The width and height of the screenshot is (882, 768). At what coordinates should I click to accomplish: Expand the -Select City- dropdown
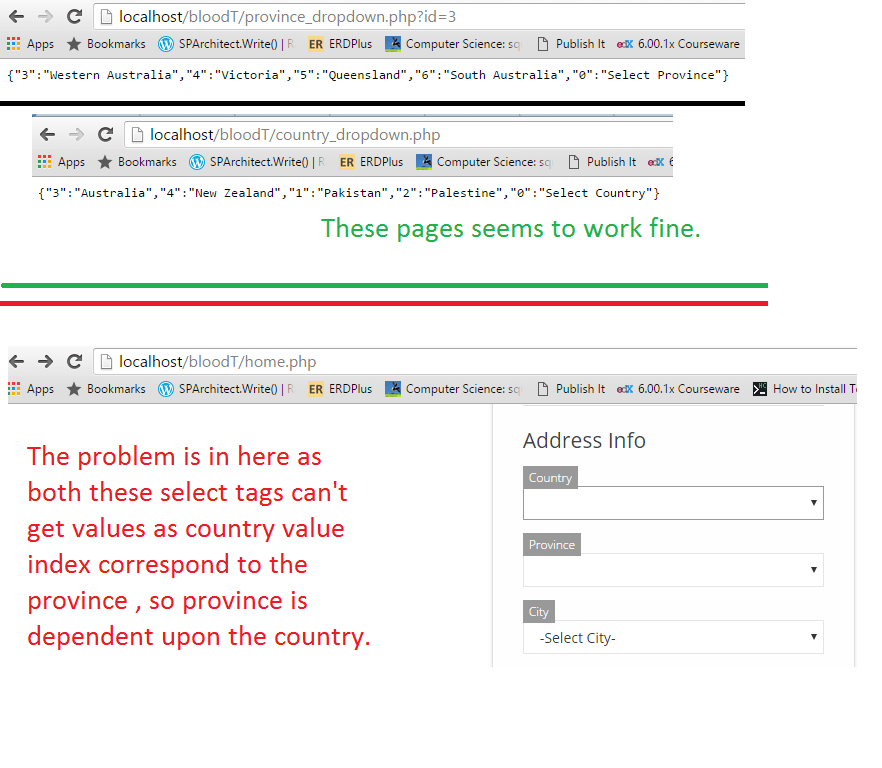point(673,637)
